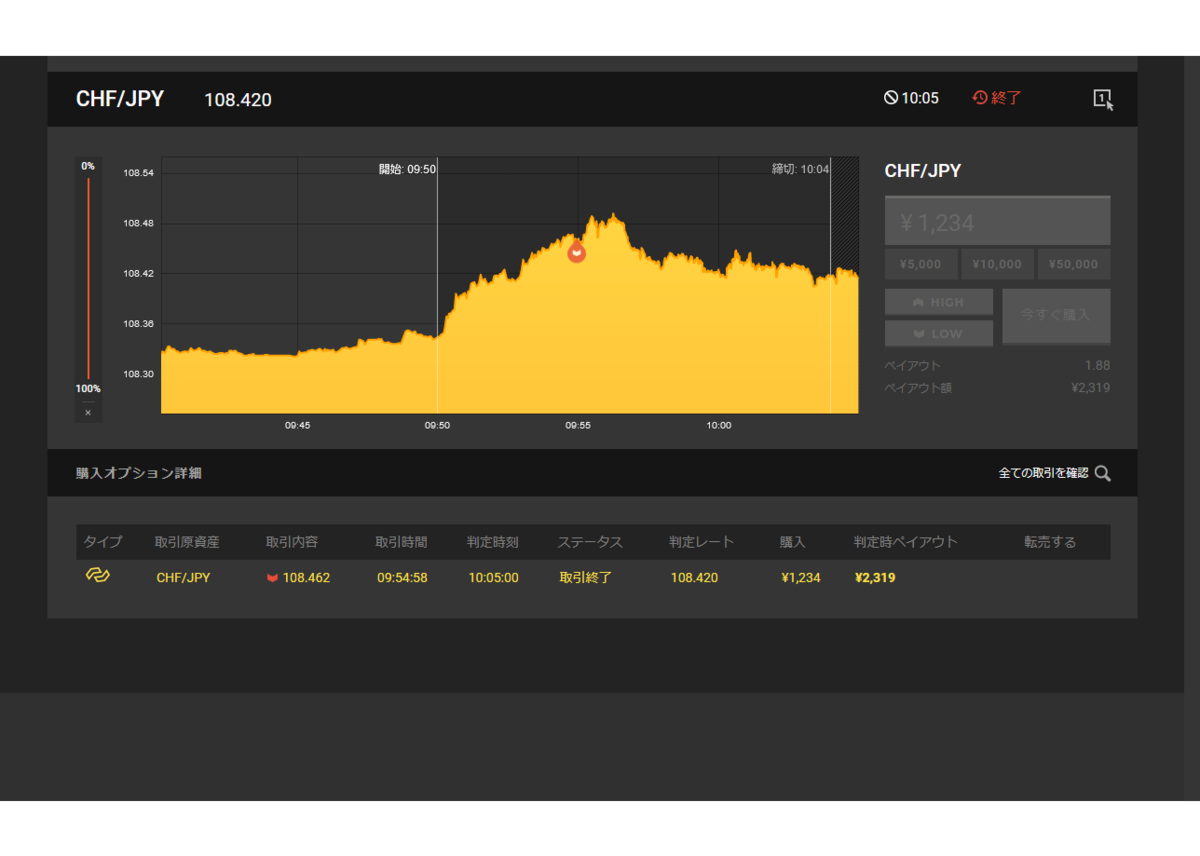
Task: Click the 取引時間 column header
Action: coord(401,542)
